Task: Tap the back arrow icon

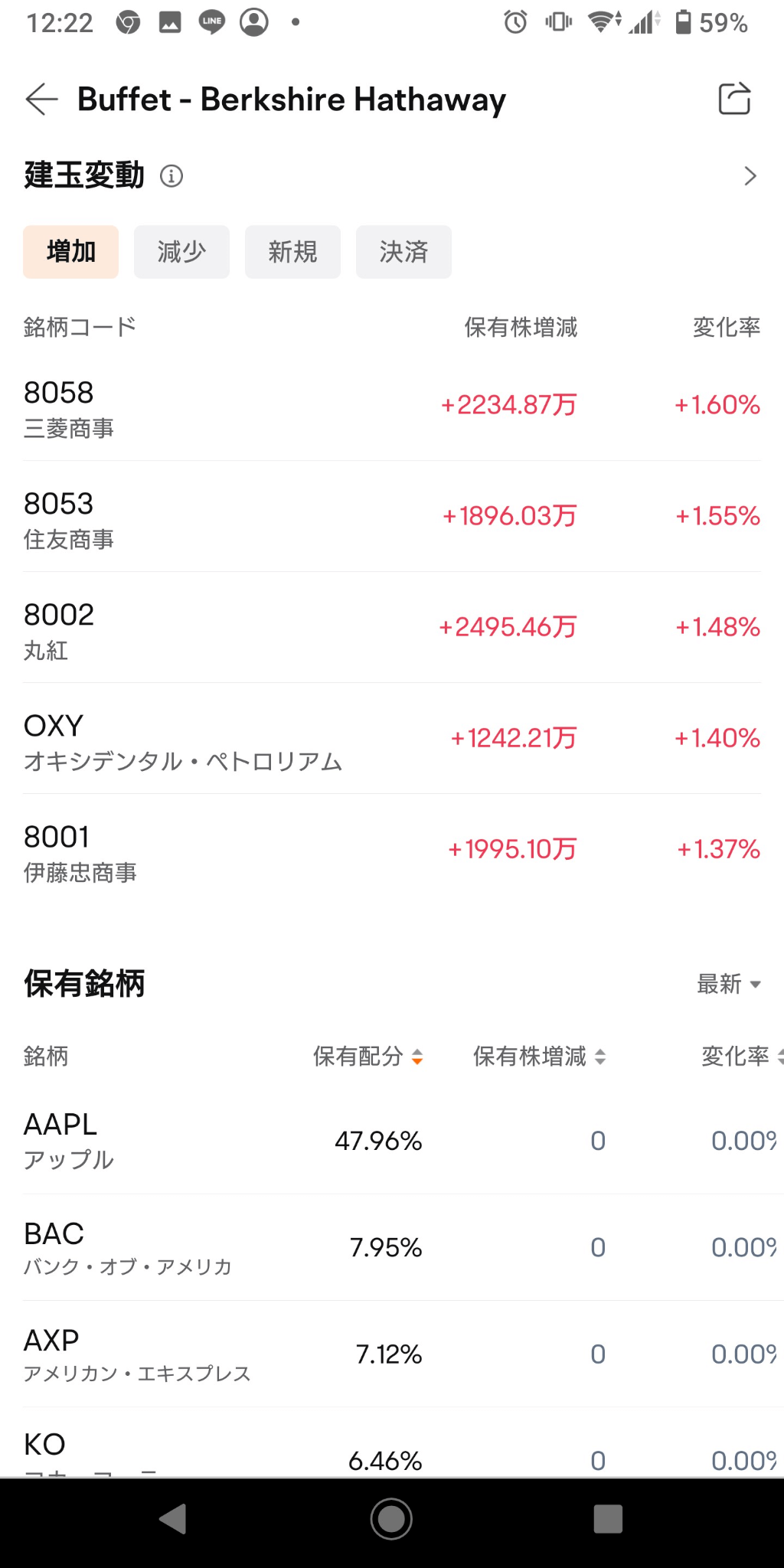Action: point(42,100)
